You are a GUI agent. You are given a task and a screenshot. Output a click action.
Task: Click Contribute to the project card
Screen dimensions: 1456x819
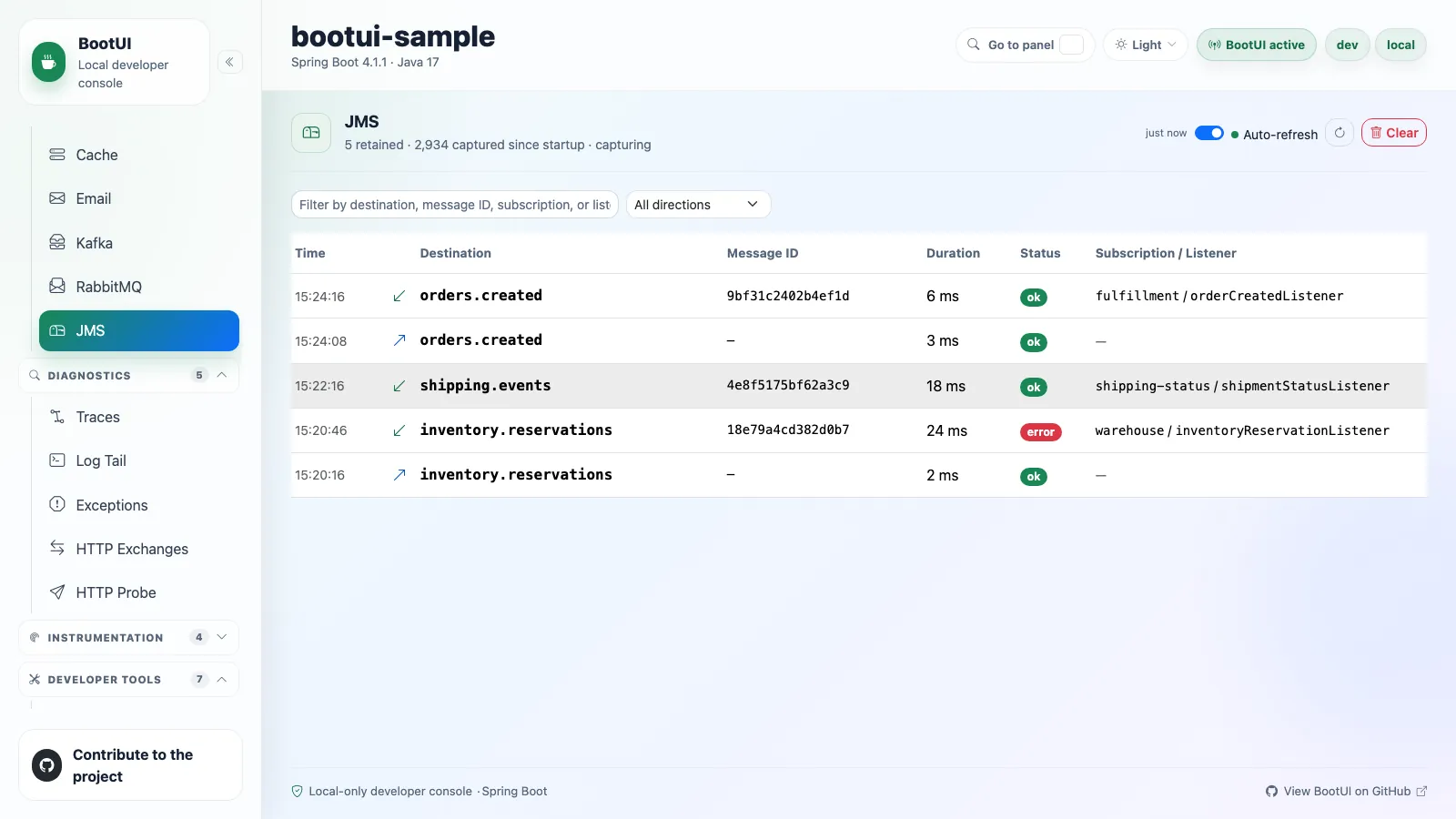tap(130, 765)
